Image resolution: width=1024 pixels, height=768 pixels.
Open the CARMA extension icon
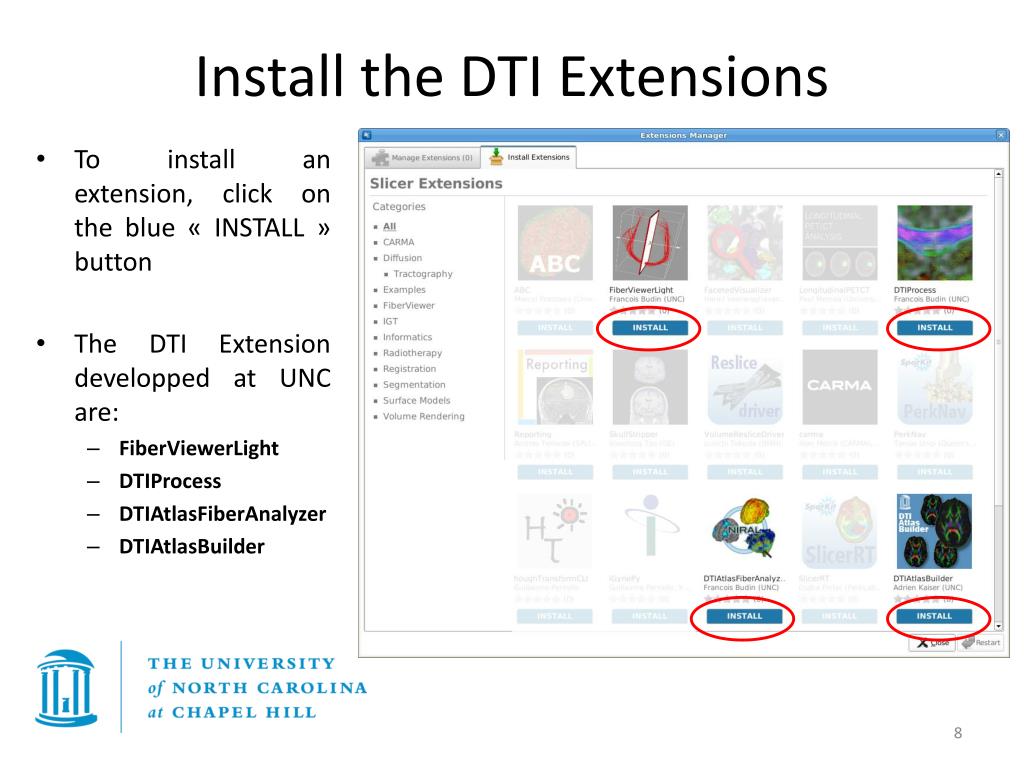click(839, 387)
